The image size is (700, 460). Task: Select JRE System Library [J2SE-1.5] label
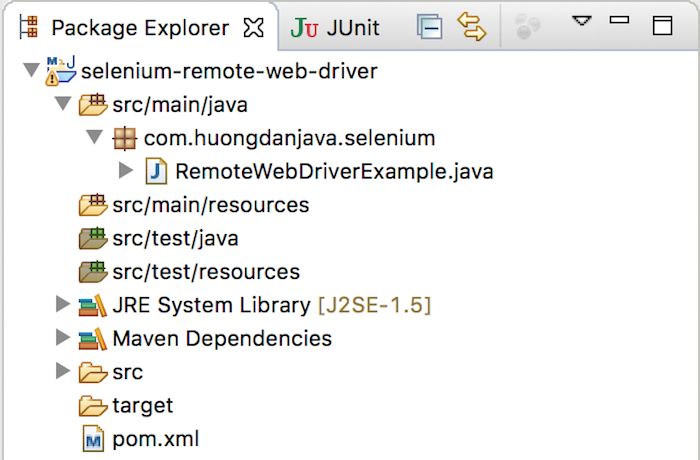pos(272,305)
